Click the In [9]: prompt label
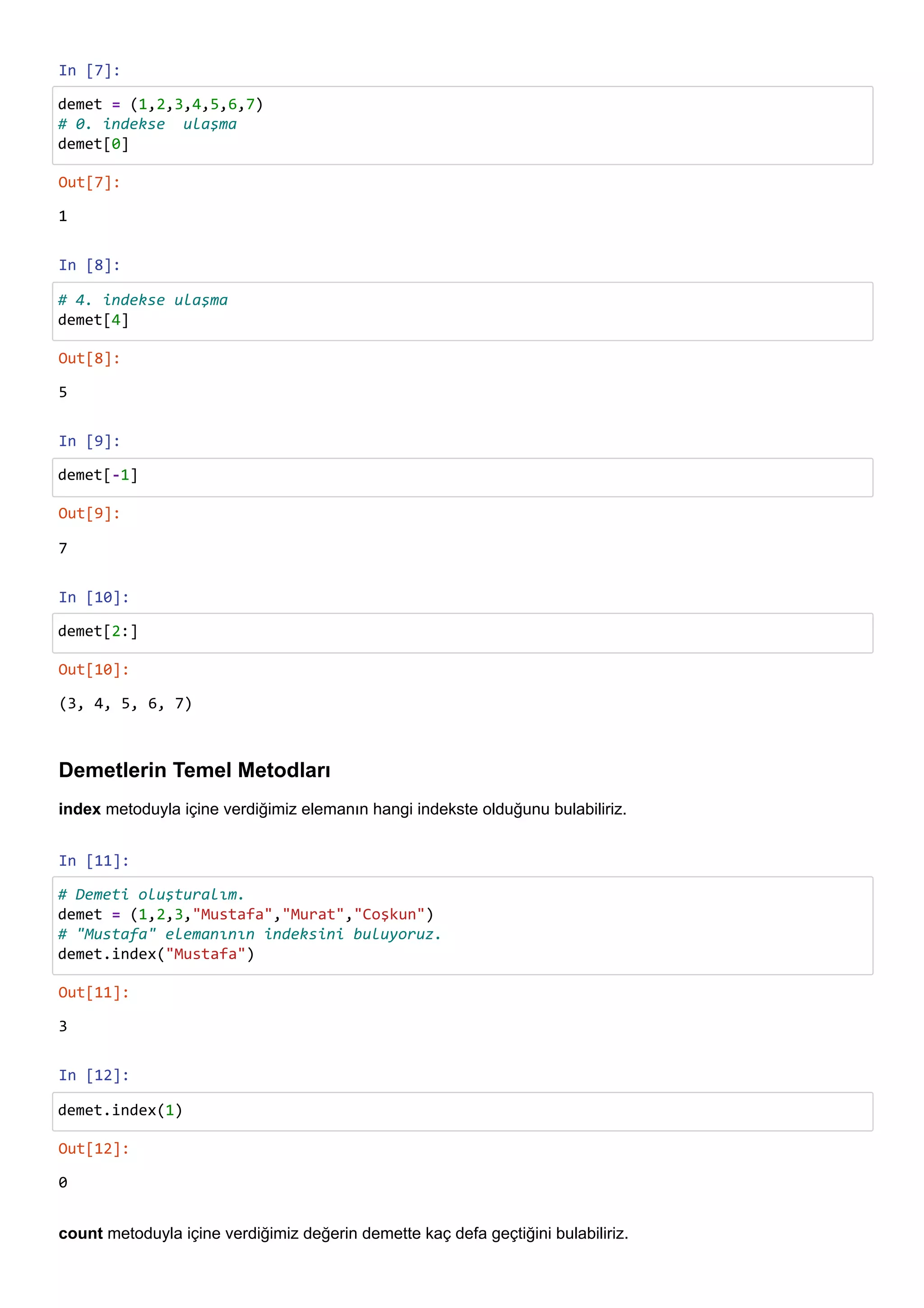The height and width of the screenshot is (1308, 924). coord(89,441)
